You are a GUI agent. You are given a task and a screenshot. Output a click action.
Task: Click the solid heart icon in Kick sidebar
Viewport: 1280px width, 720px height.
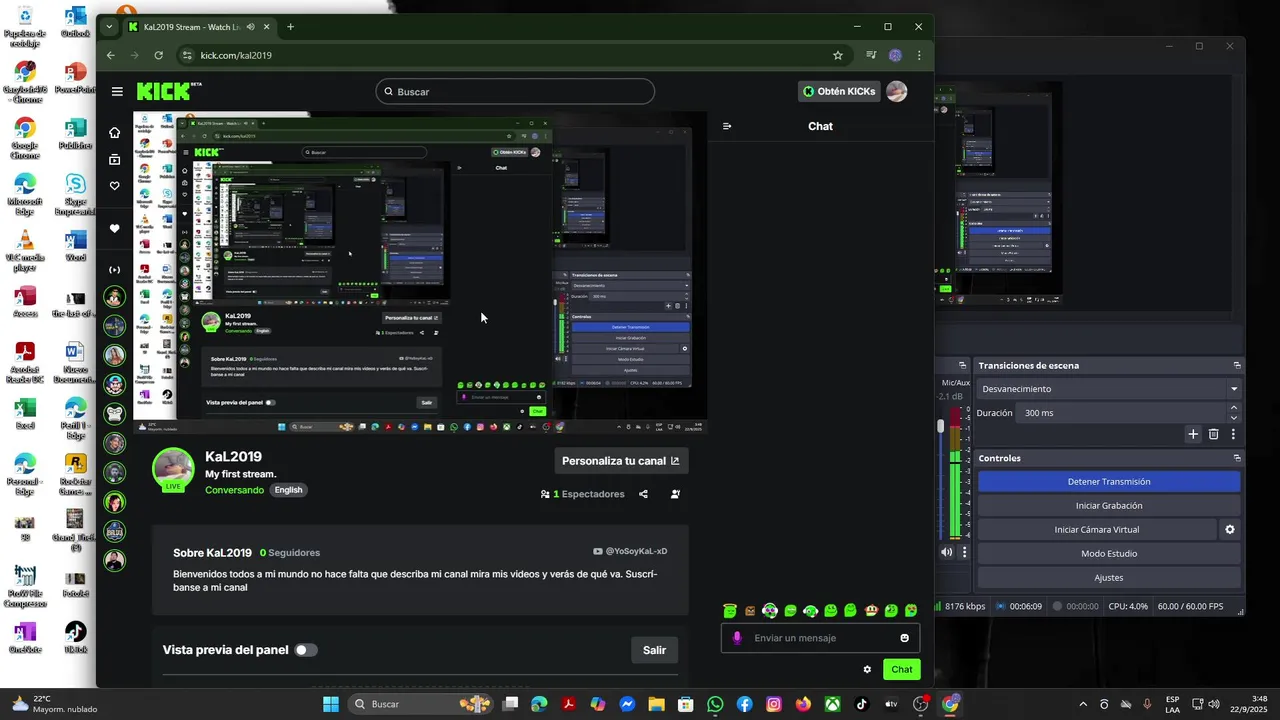[115, 228]
